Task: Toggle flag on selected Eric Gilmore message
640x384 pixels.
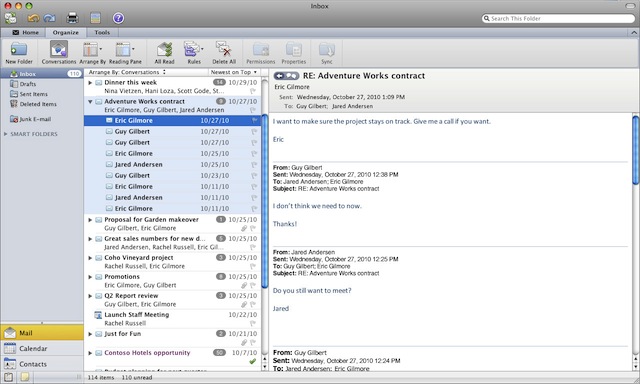Action: point(254,120)
